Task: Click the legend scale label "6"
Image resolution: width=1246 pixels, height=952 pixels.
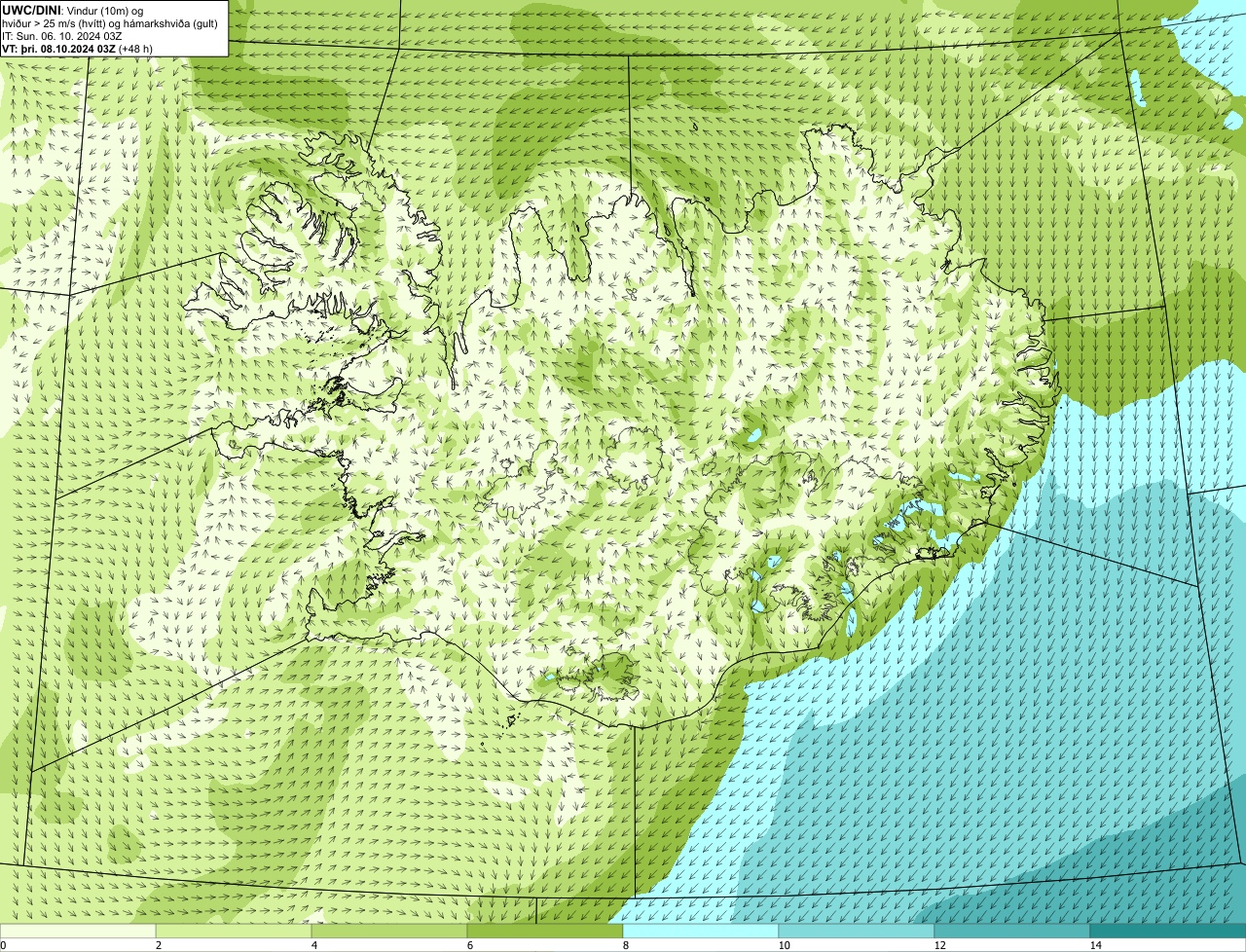Action: coord(469,945)
